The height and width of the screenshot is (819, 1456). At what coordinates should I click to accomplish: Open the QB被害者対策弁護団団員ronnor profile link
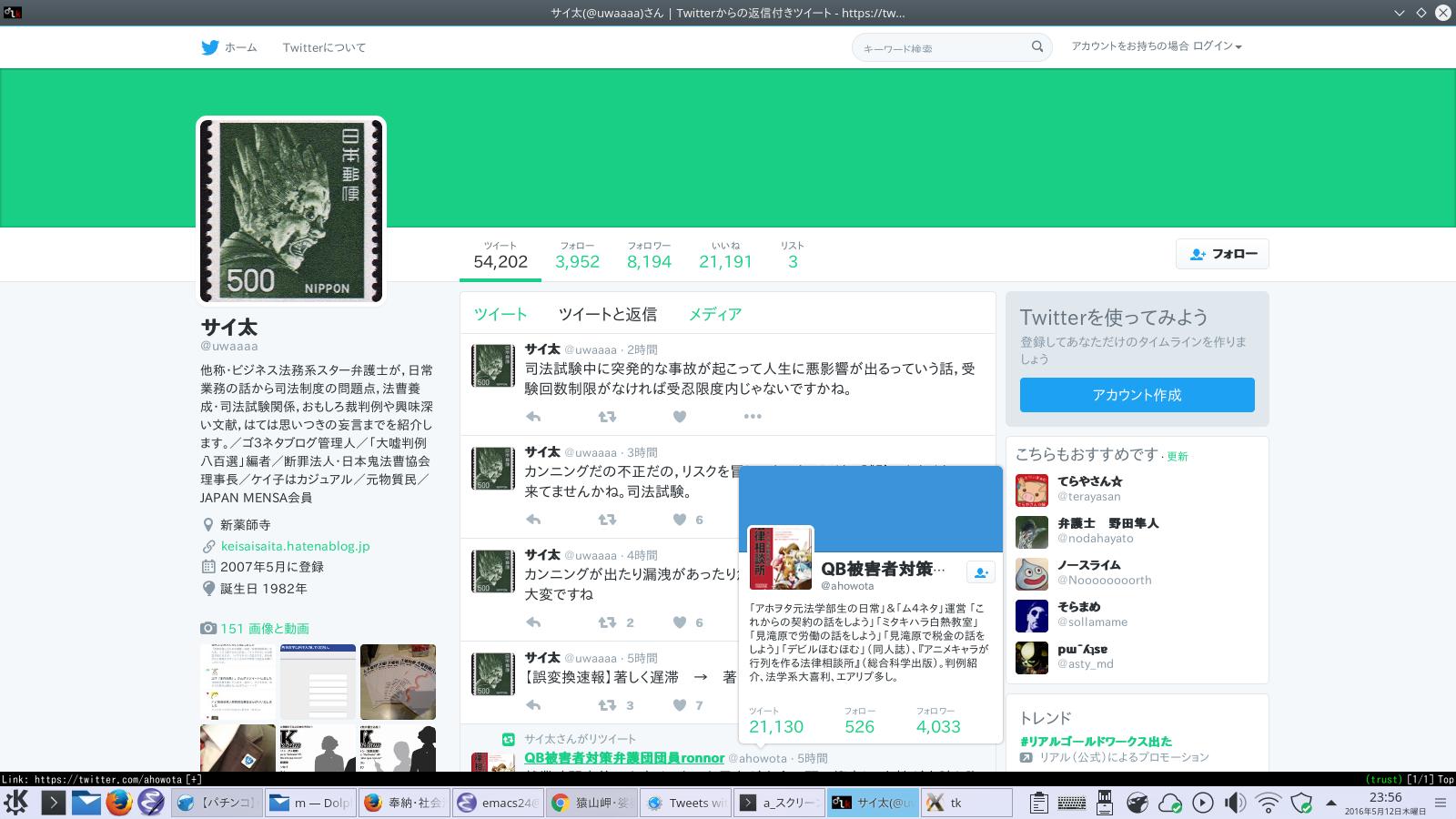point(624,758)
